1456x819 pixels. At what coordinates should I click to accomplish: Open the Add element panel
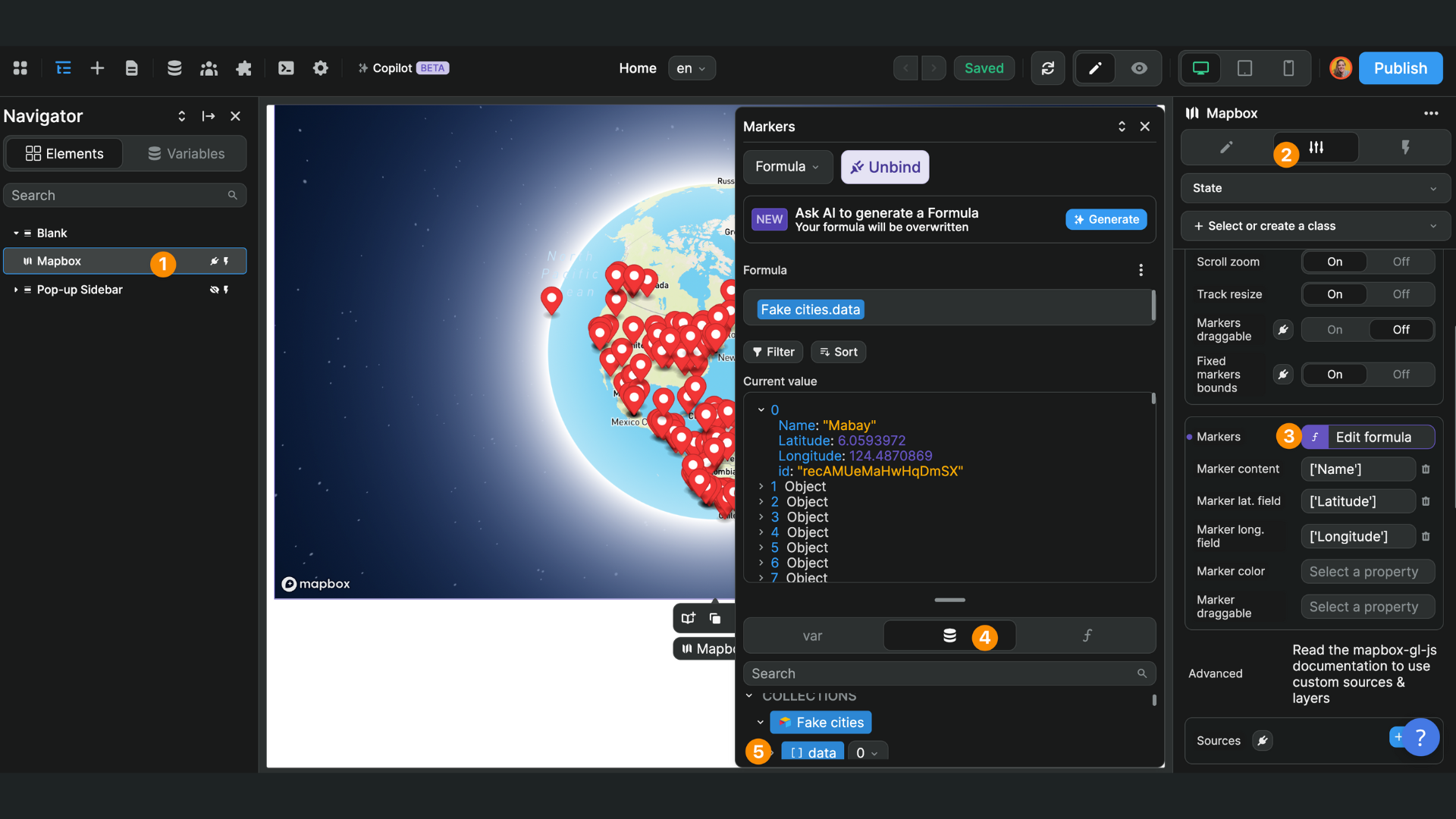[x=97, y=67]
